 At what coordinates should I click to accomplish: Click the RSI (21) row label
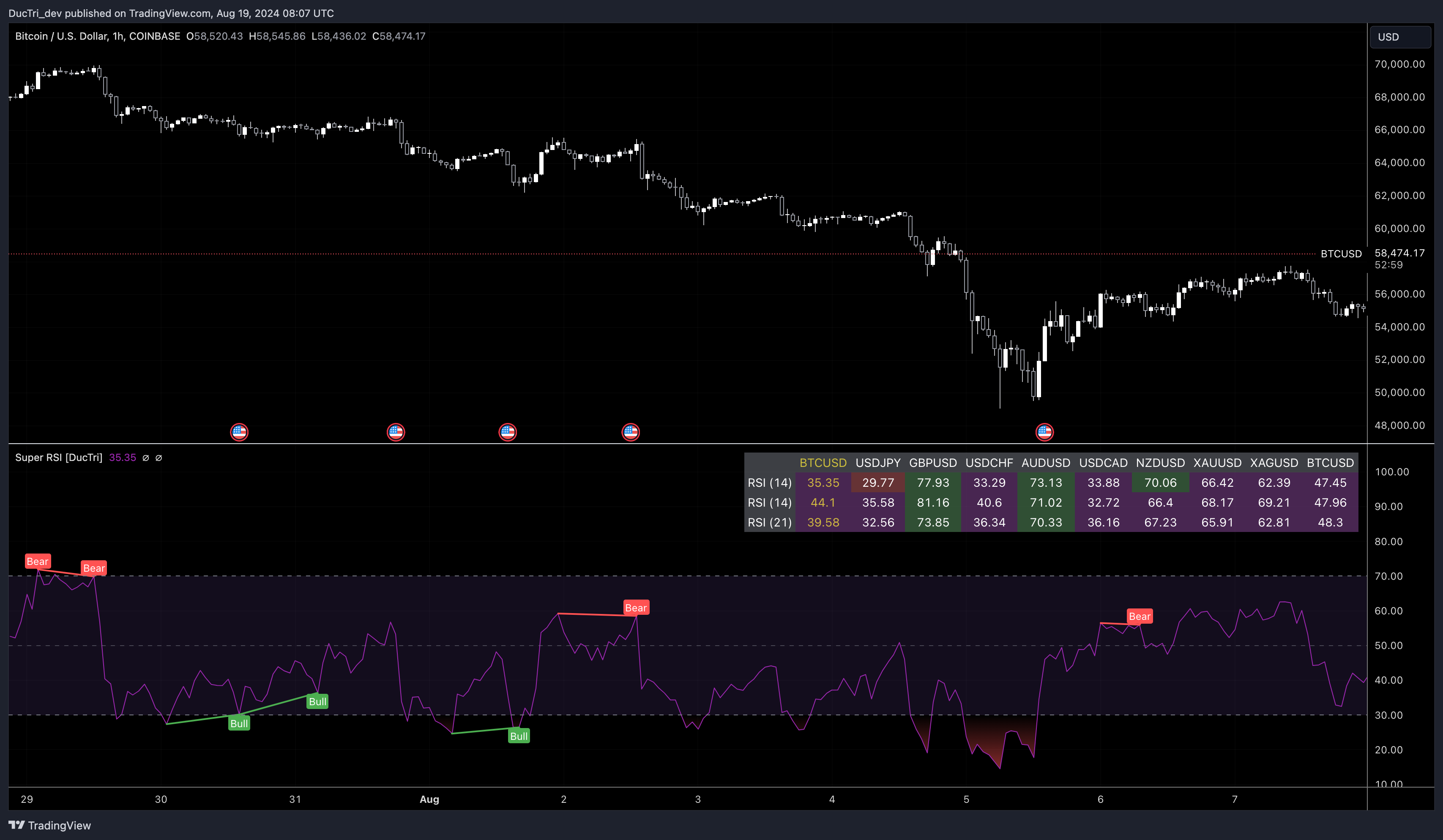pyautogui.click(x=770, y=522)
